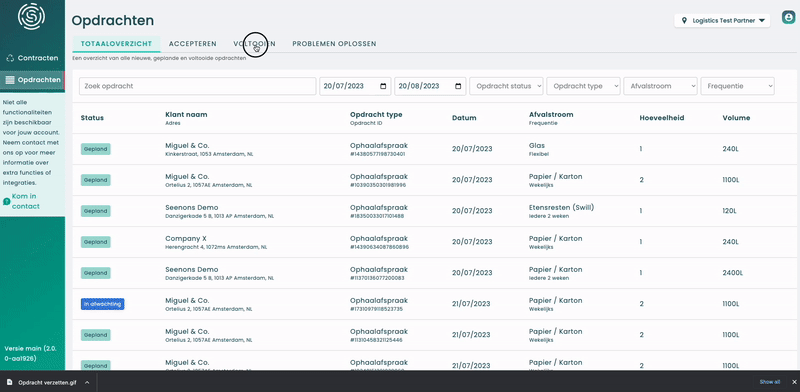Screen dimensions: 800x392
Task: Click the end date field 20/08/2023
Action: 430,86
